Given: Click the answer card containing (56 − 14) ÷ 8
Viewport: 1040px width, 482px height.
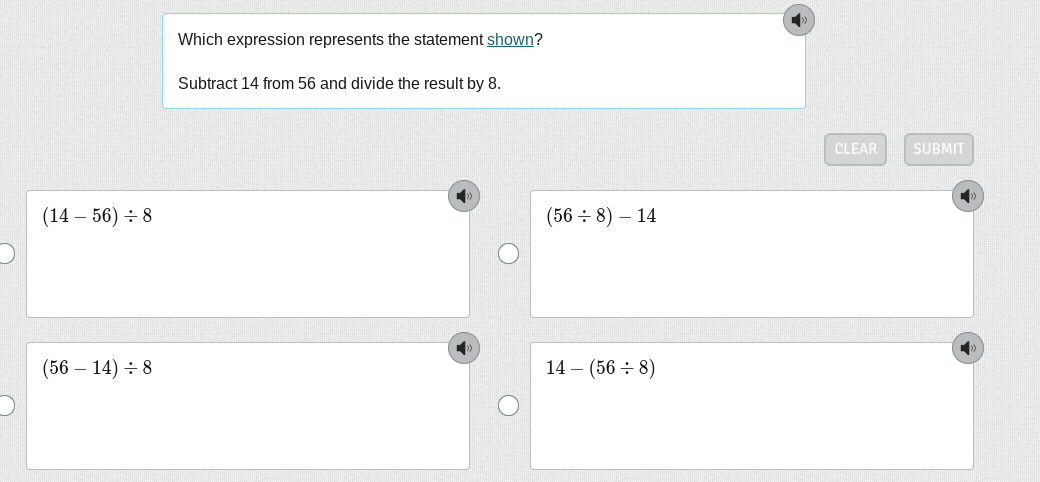Looking at the screenshot, I should point(248,406).
